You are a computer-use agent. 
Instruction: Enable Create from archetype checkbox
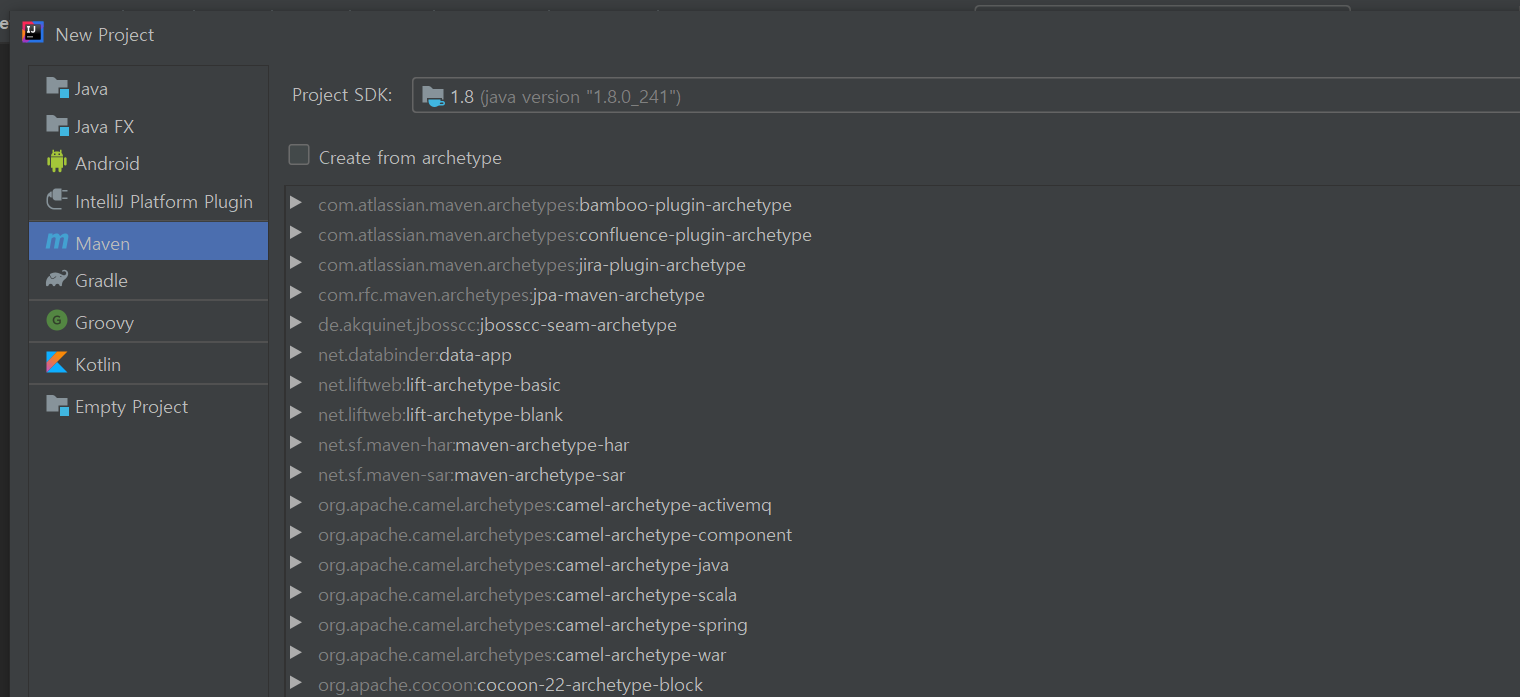coord(299,155)
